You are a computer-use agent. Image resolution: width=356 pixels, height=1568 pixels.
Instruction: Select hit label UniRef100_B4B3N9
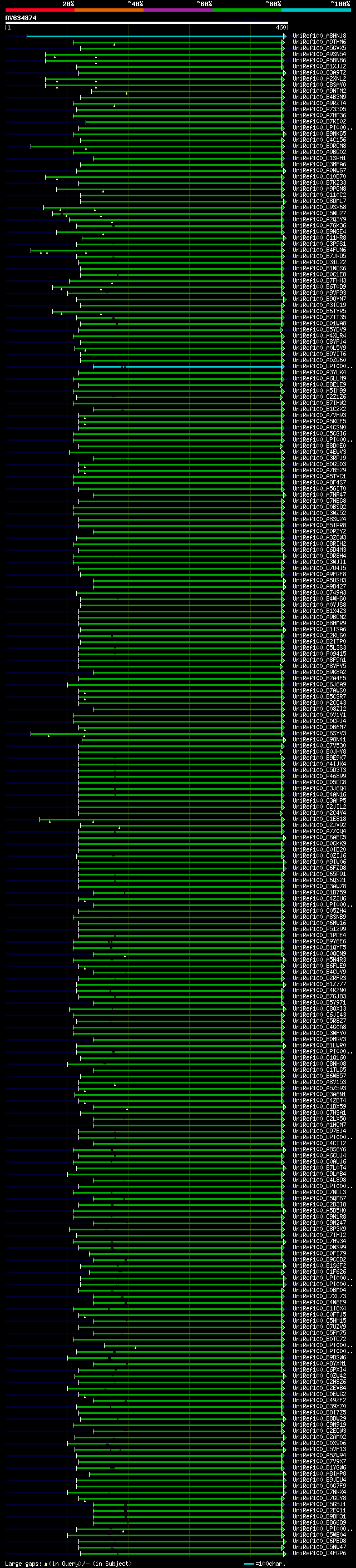319,97
